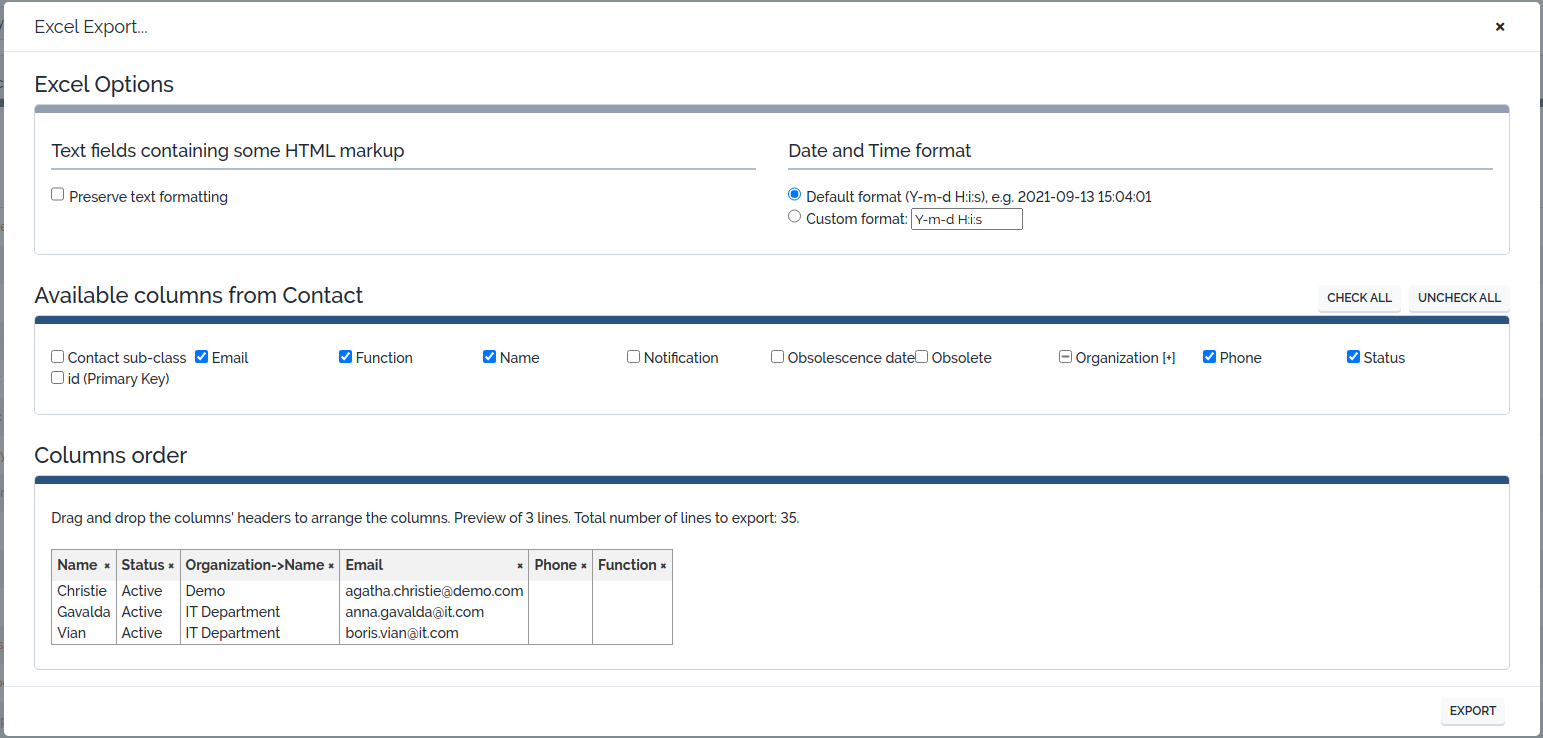Enable the Notification column
Image resolution: width=1543 pixels, height=738 pixels.
coord(633,356)
